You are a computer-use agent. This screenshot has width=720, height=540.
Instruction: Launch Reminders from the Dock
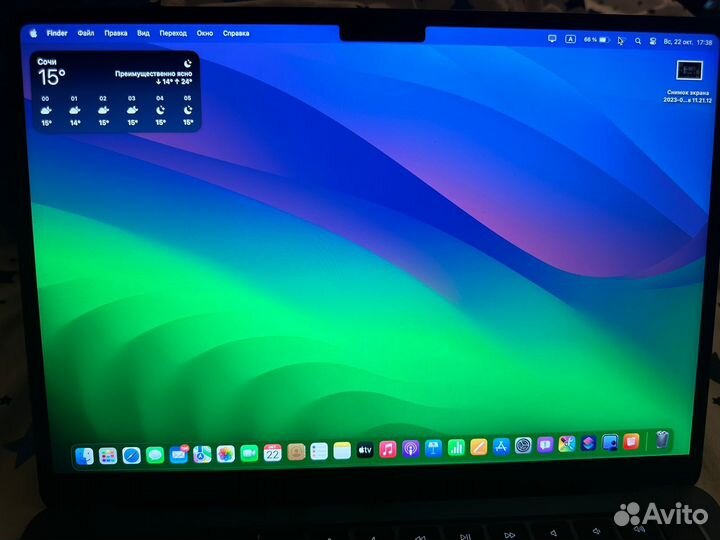pos(319,451)
